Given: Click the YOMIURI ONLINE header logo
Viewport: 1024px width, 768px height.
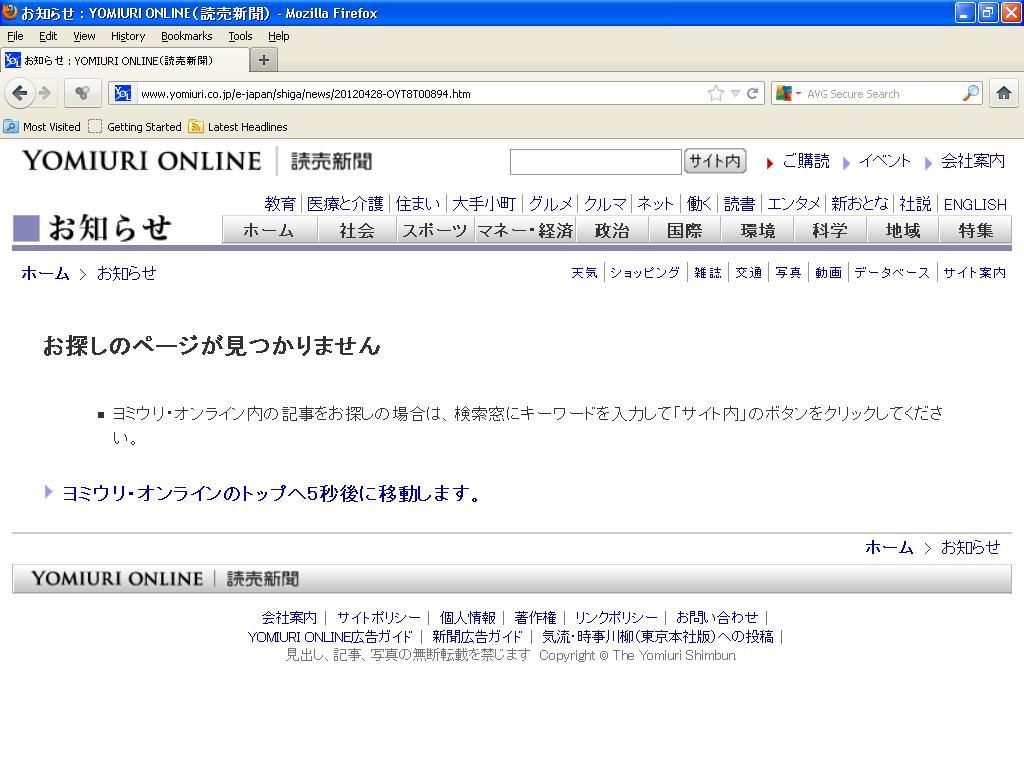Looking at the screenshot, I should pyautogui.click(x=197, y=161).
